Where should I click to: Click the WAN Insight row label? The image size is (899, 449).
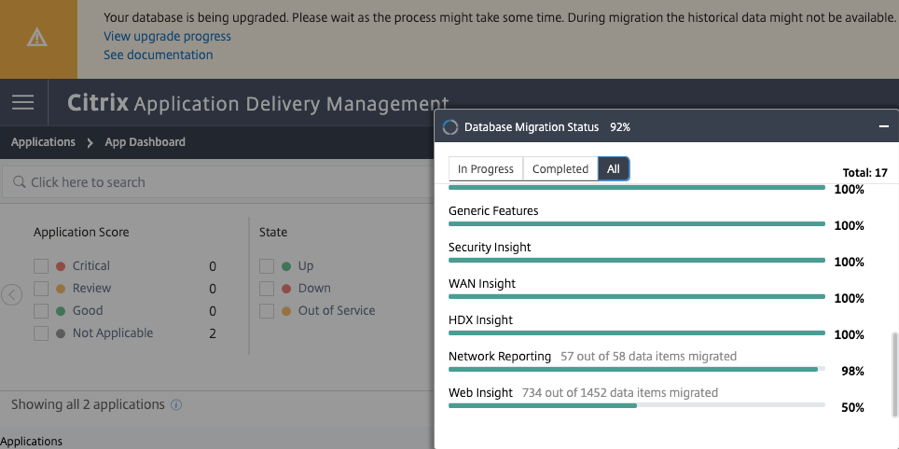[x=482, y=283]
